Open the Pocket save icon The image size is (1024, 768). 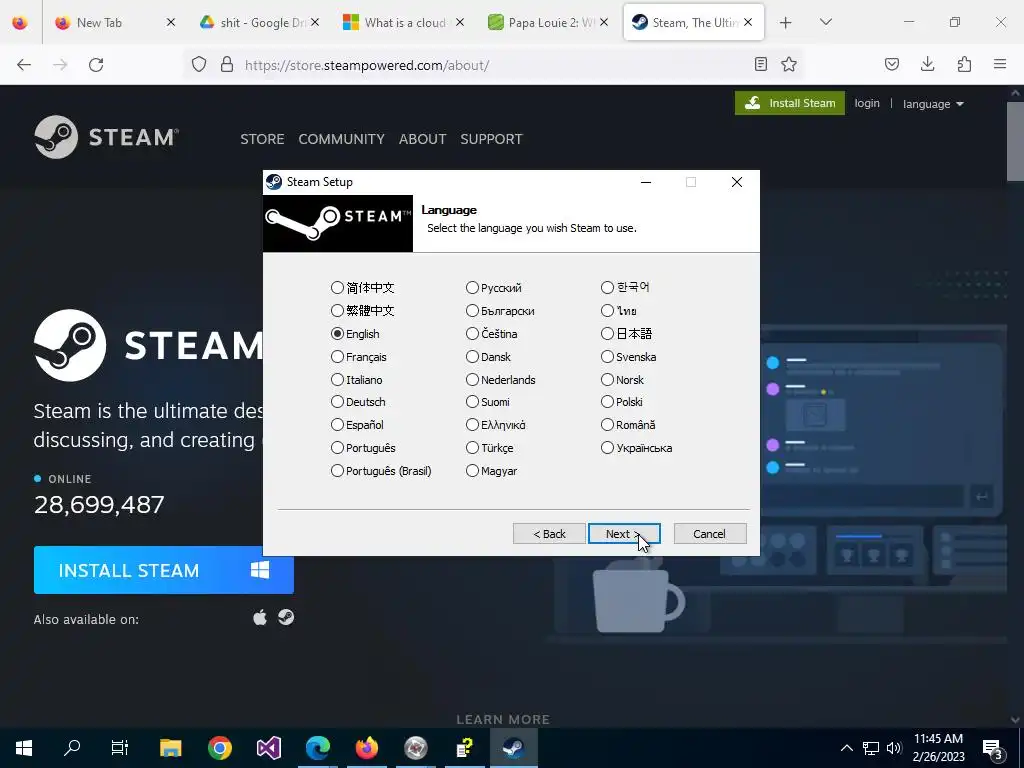pos(892,64)
